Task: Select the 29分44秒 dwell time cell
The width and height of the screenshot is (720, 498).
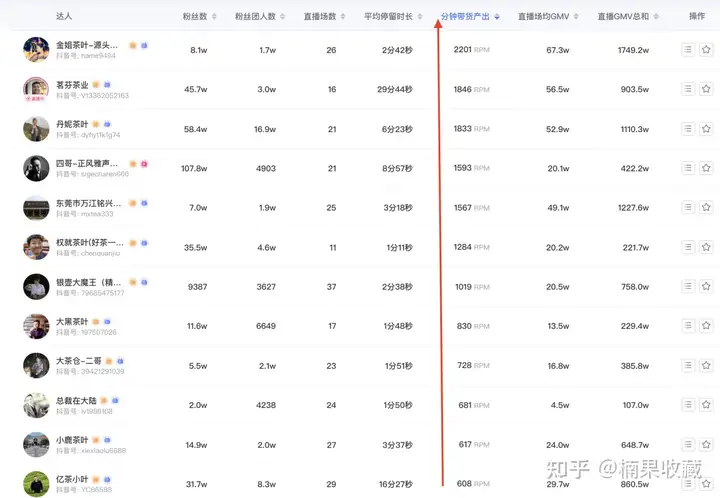Action: 395,89
